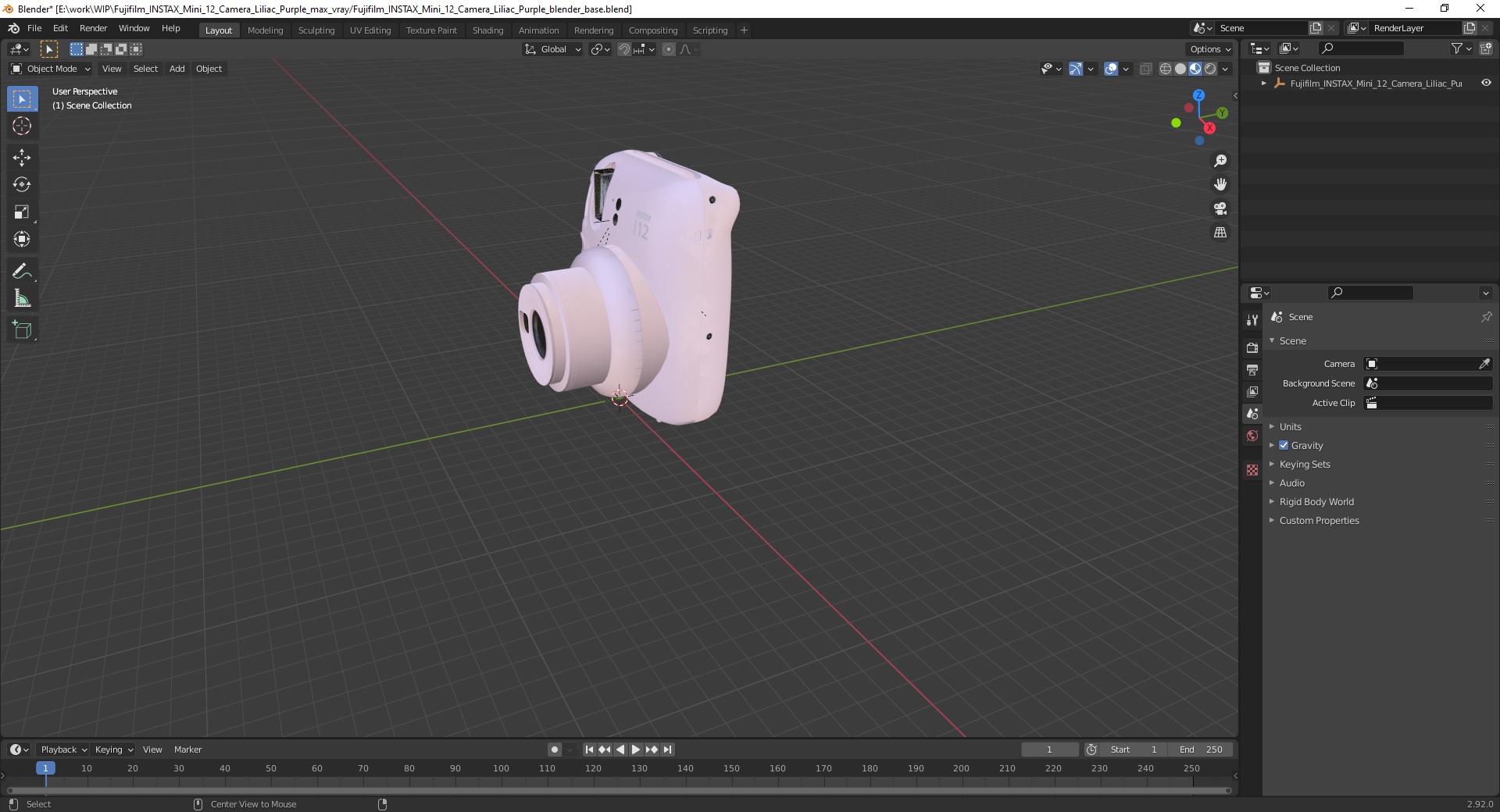Click the viewport pan hand icon

tap(1220, 185)
